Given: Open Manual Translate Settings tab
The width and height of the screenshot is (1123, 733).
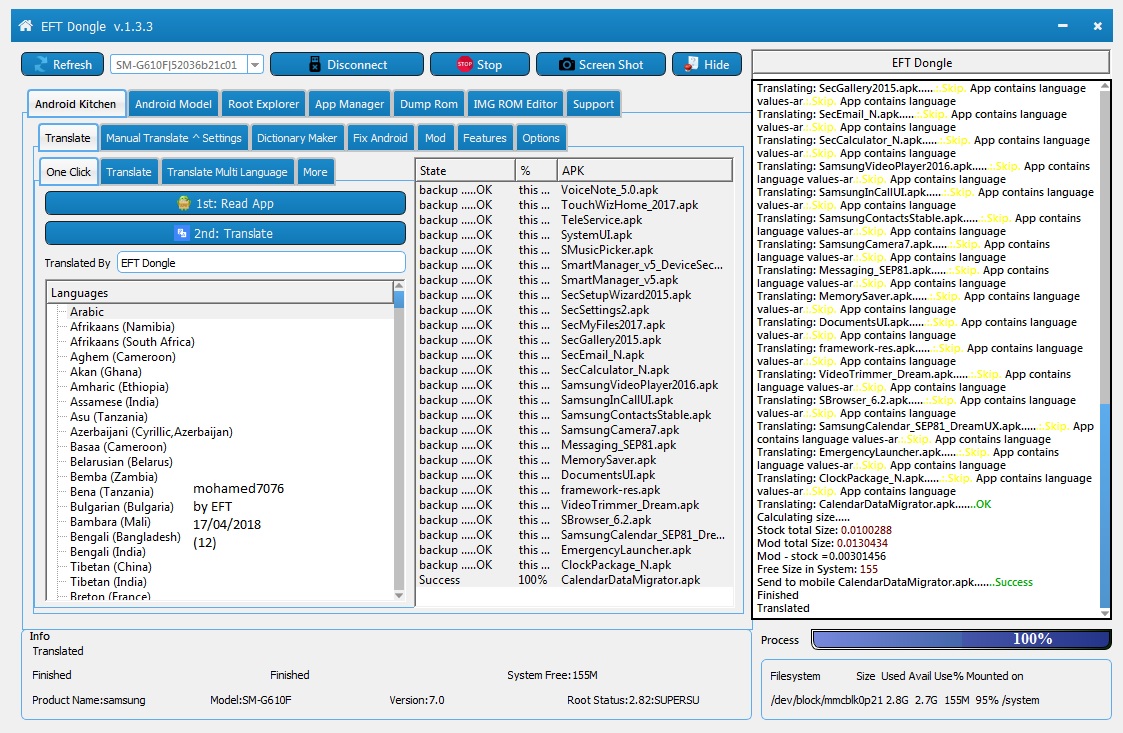Looking at the screenshot, I should [174, 138].
